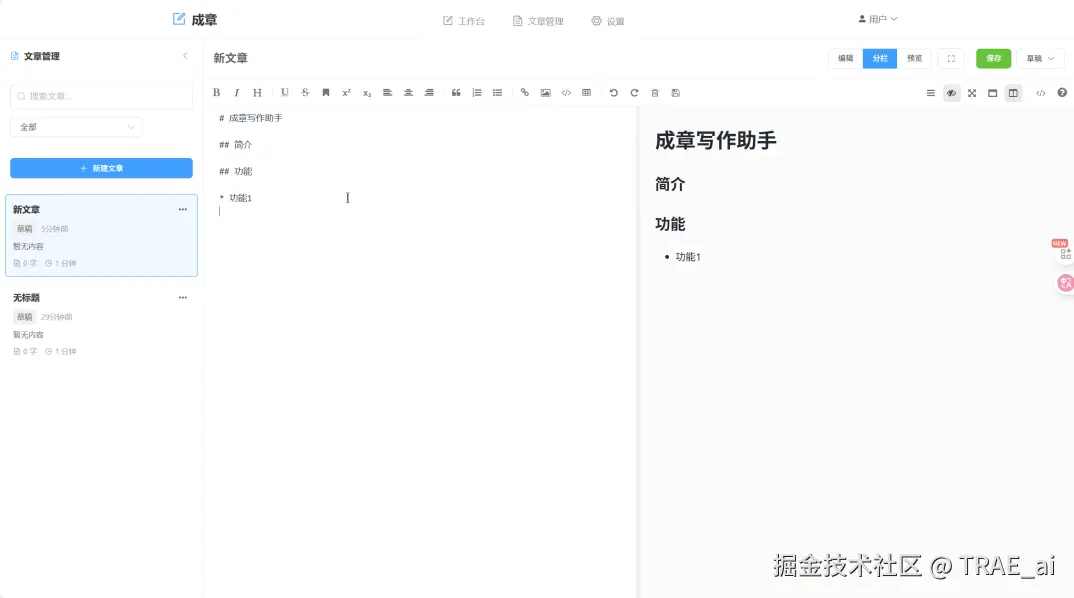Open the 全部 article filter dropdown
1074x598 pixels.
click(x=76, y=127)
